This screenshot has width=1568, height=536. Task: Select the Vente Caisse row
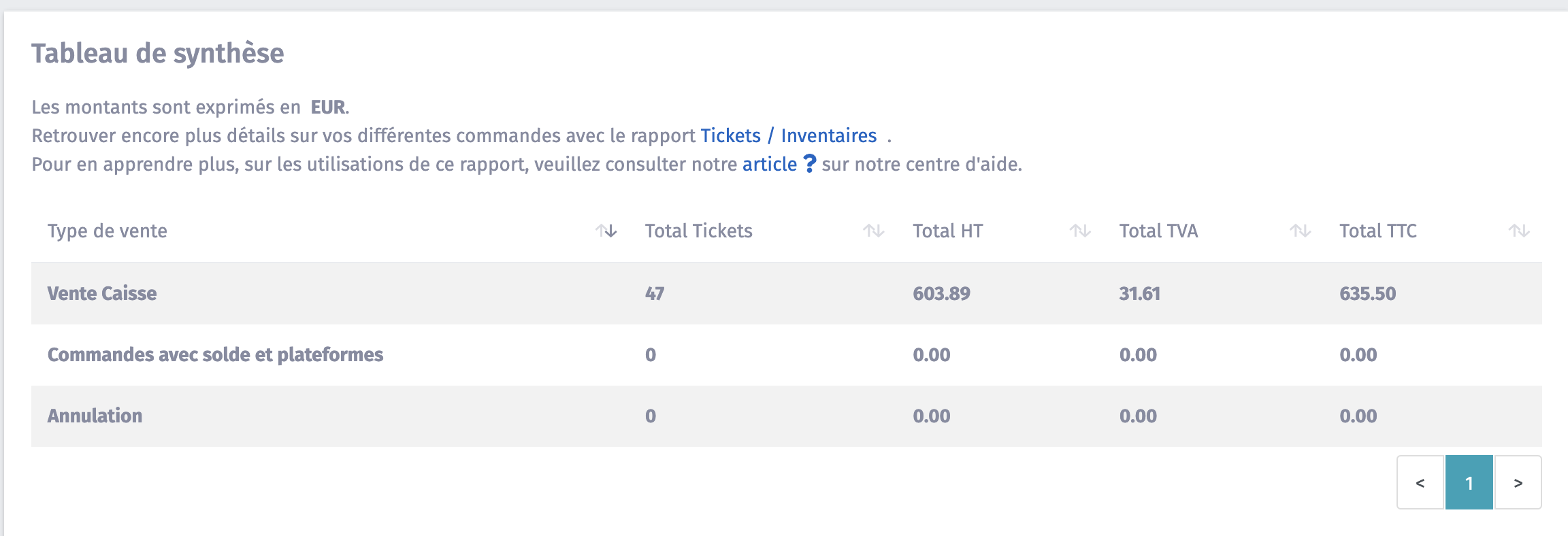(x=787, y=294)
